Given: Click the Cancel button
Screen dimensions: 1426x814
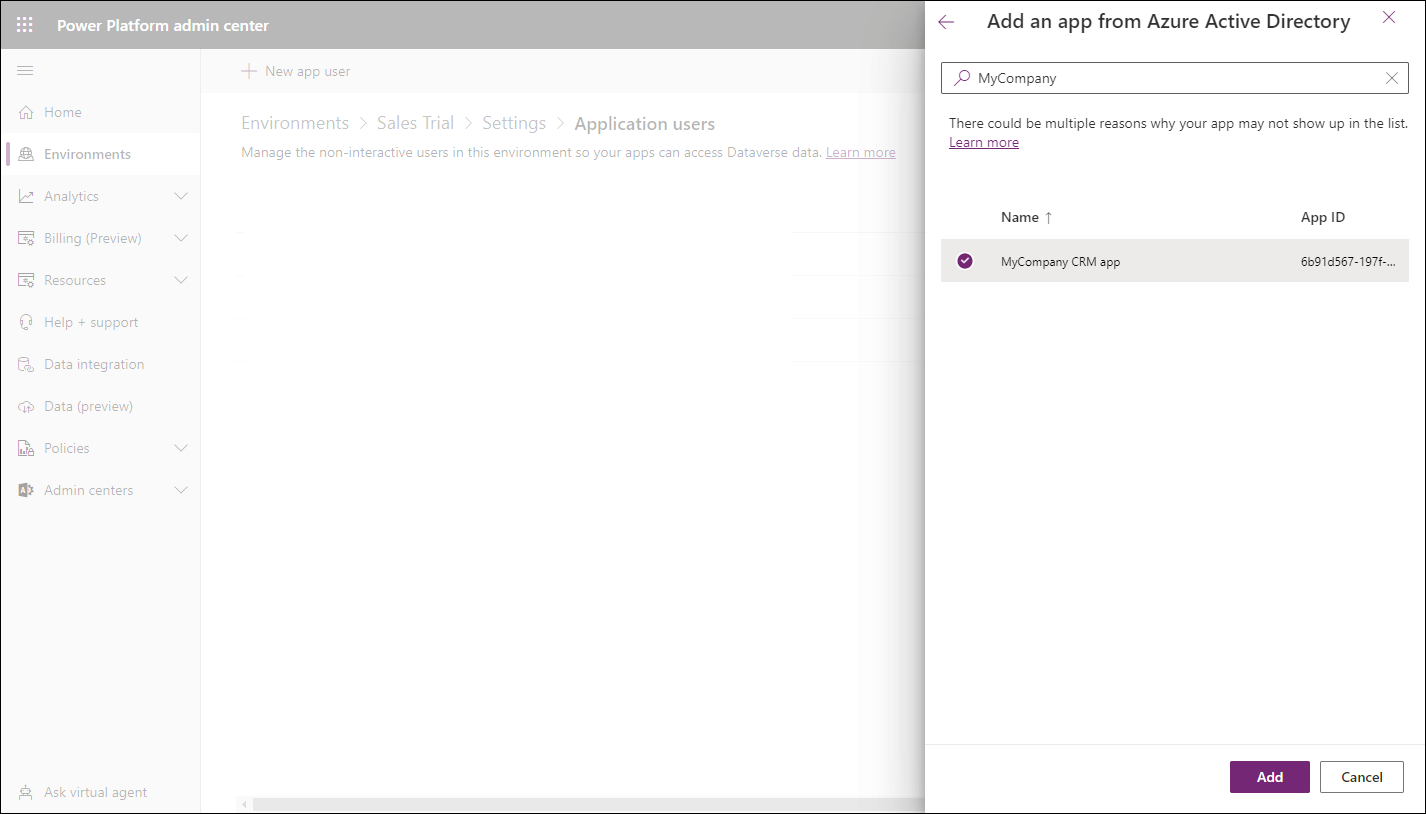Looking at the screenshot, I should tap(1362, 777).
